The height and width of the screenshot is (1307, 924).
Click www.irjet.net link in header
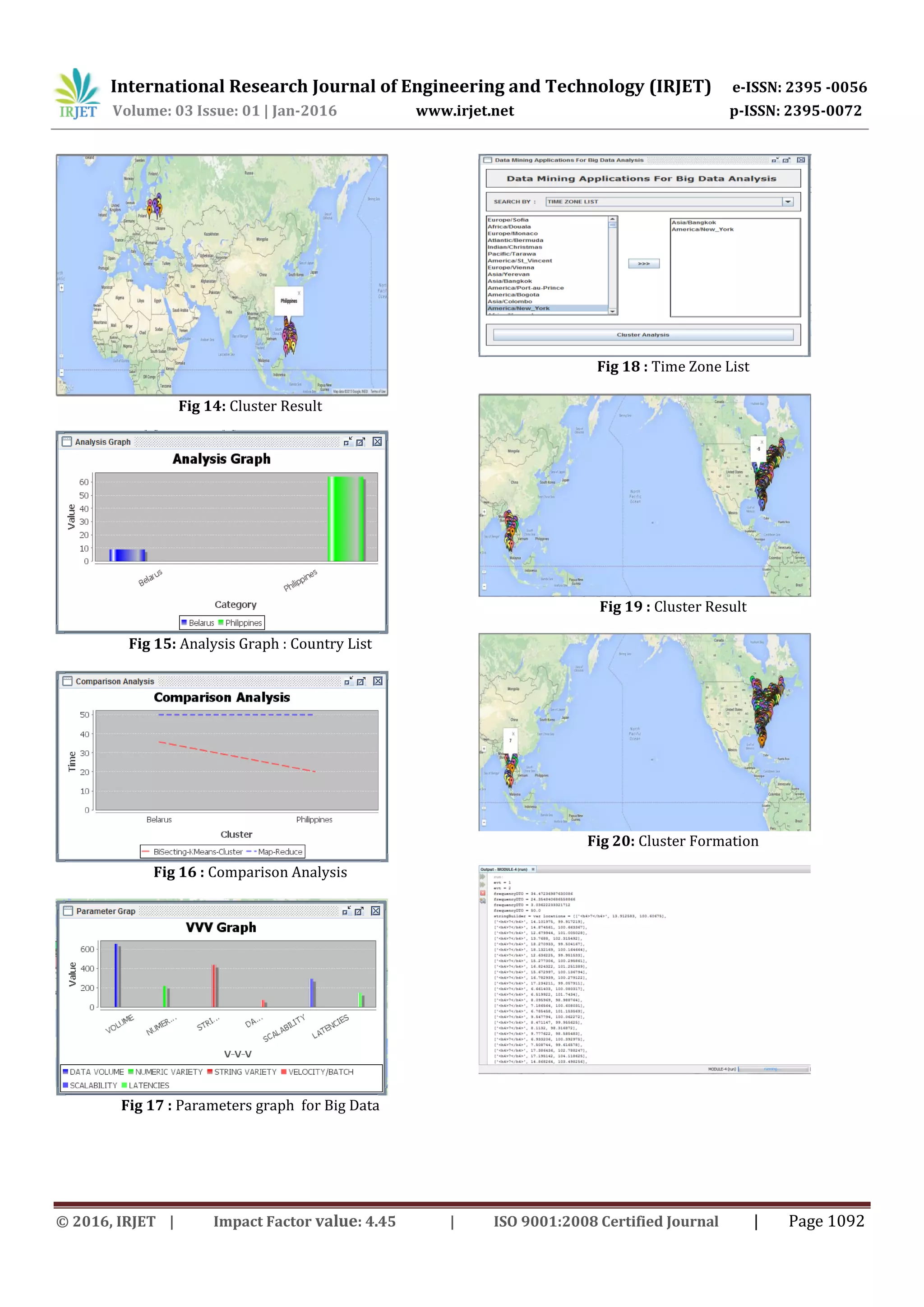tap(465, 111)
